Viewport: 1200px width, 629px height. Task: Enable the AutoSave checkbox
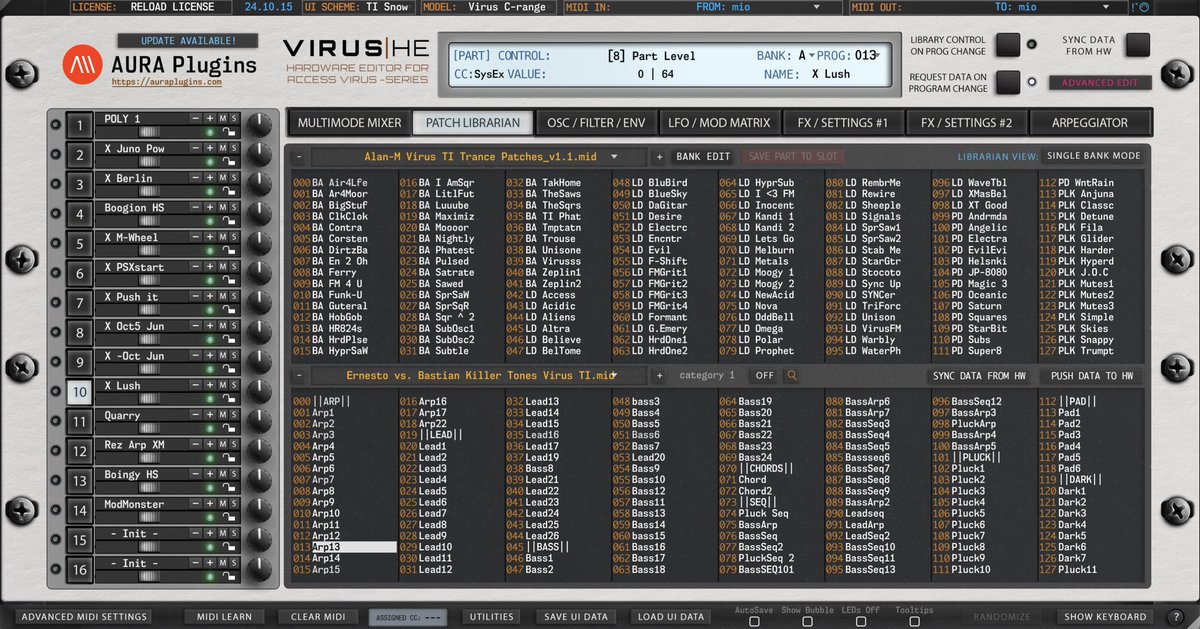[754, 621]
